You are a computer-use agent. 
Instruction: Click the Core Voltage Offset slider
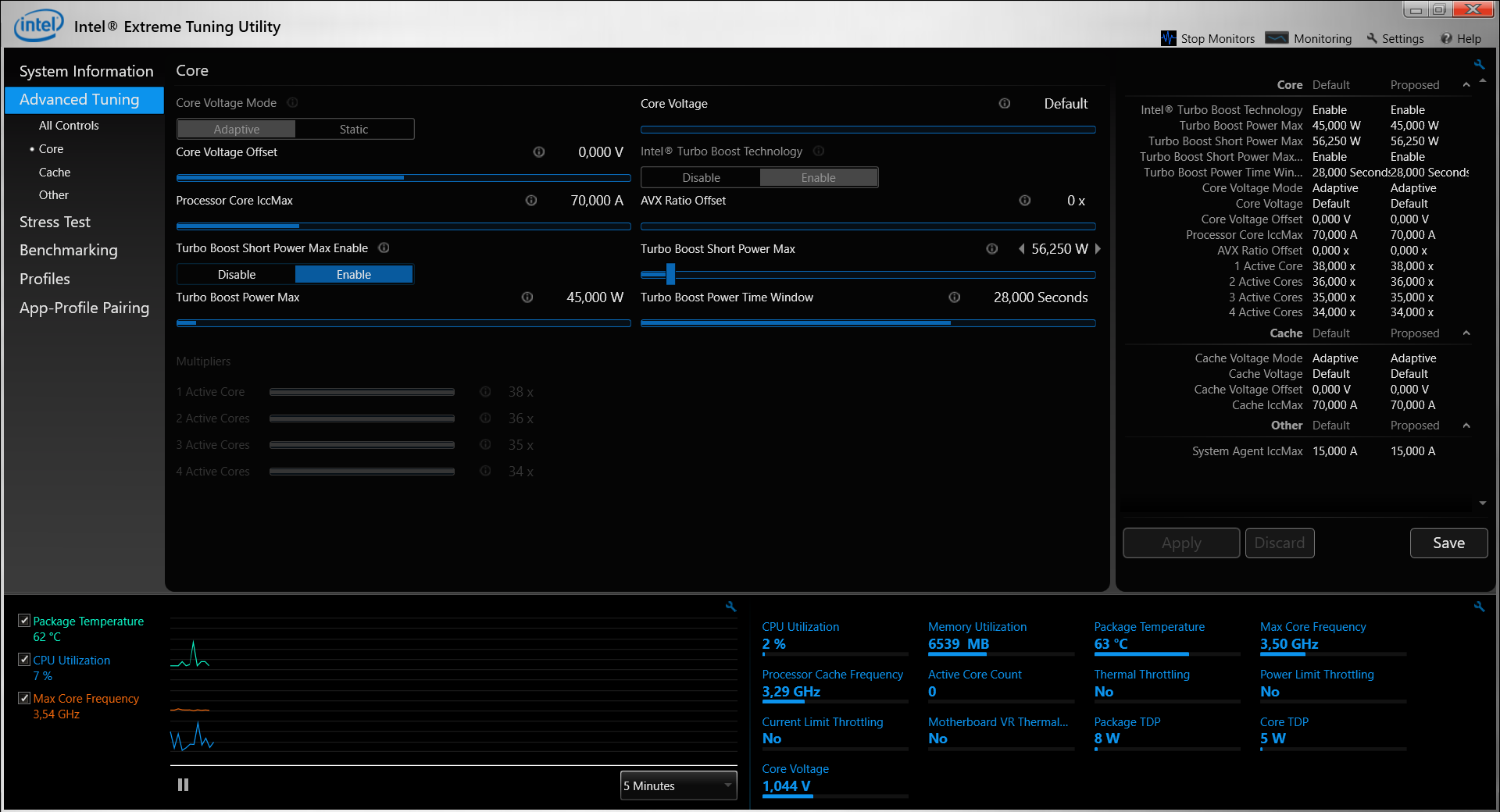click(403, 178)
